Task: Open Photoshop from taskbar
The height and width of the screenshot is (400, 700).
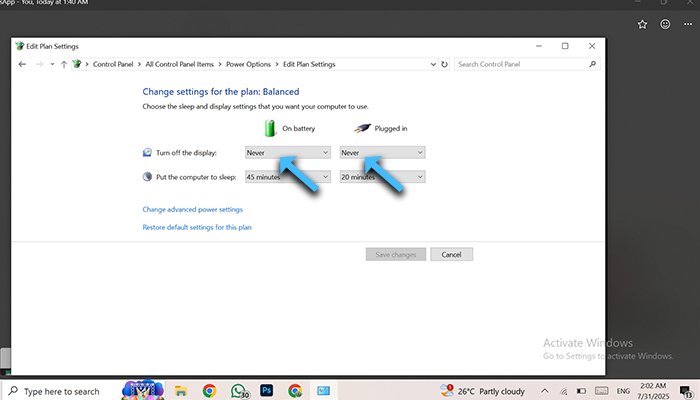Action: tap(267, 391)
